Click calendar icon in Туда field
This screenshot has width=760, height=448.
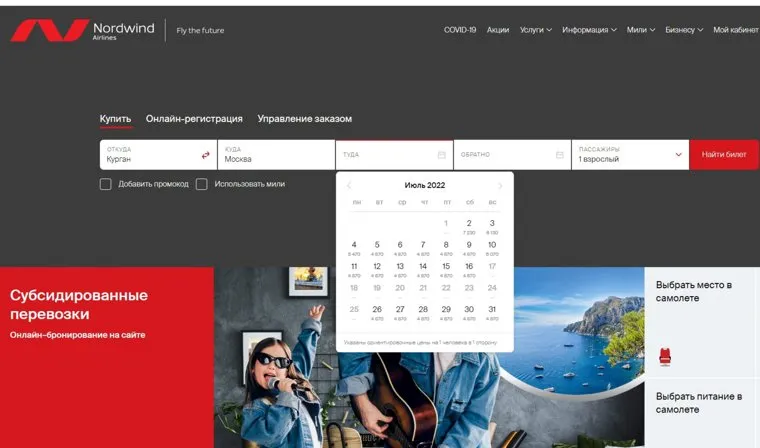coord(441,155)
